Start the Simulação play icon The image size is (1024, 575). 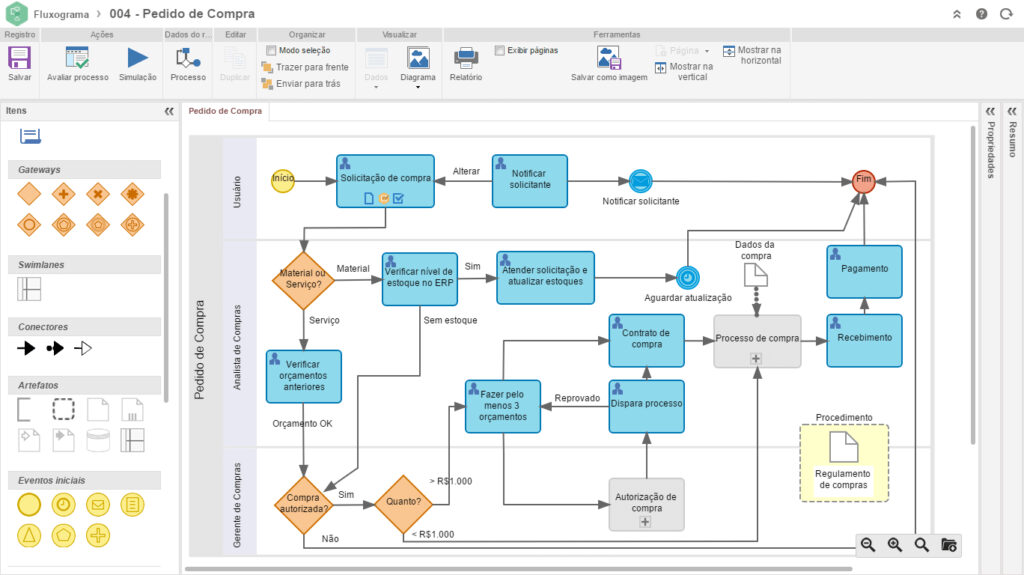(x=137, y=58)
